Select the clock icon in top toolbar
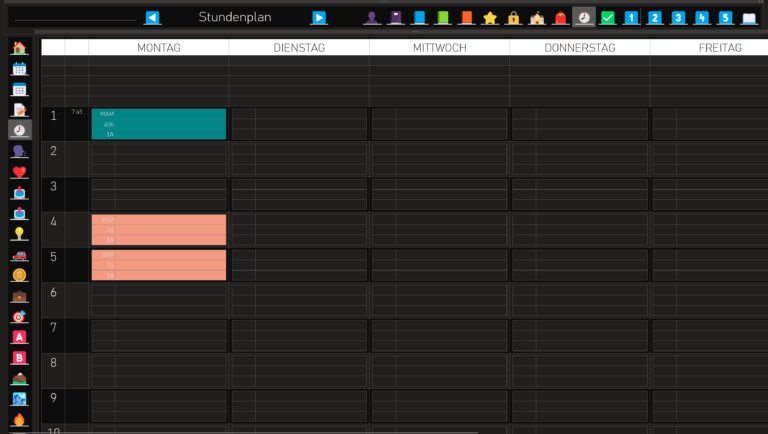This screenshot has width=768, height=434. [x=584, y=18]
